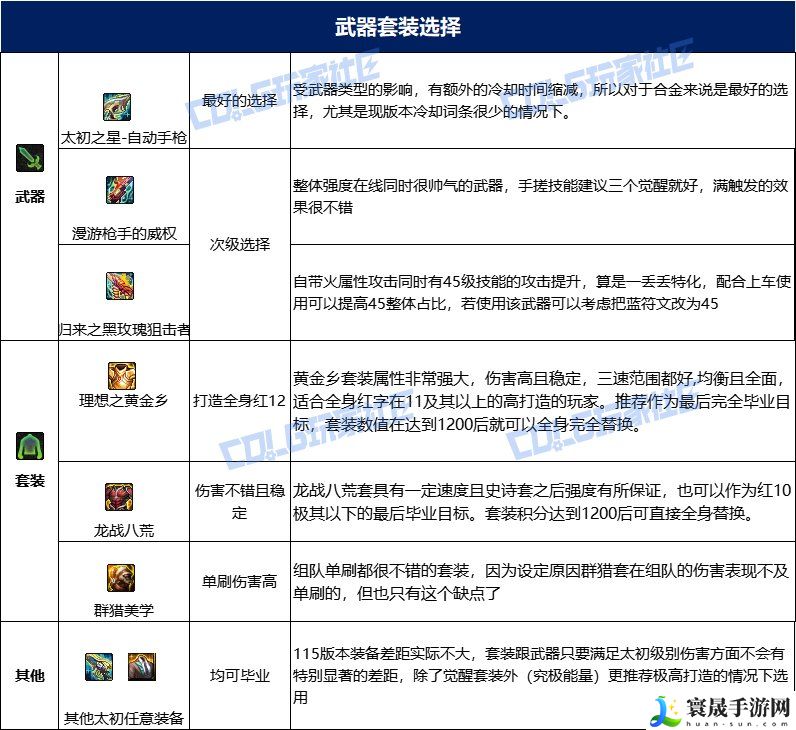Click the 太初之星-自动手枪 weapon icon

(x=117, y=107)
